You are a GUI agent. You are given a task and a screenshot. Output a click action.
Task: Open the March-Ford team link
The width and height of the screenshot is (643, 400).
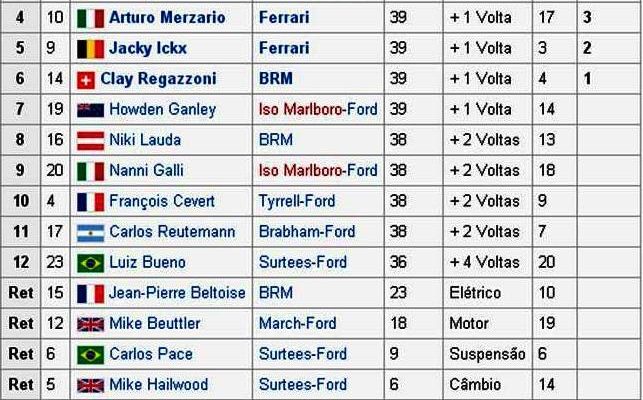pyautogui.click(x=297, y=324)
